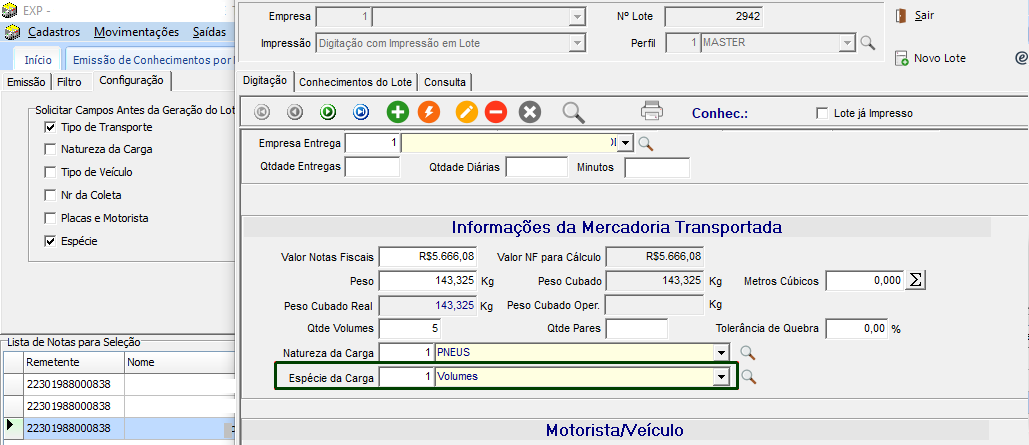Enable Natureza da Carga checkbox
The image size is (1029, 445).
(50, 149)
